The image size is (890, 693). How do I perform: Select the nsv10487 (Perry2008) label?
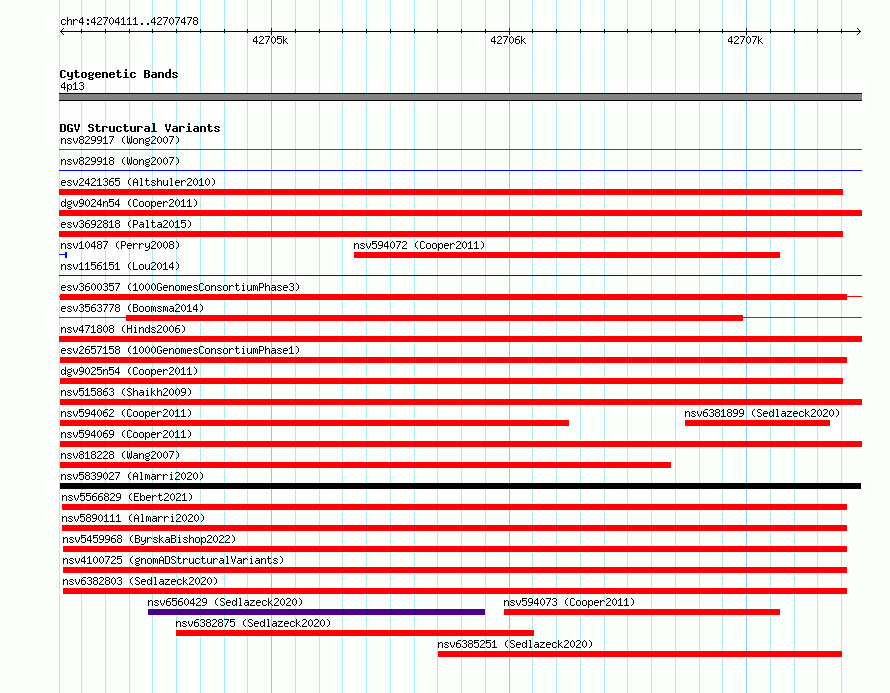120,245
